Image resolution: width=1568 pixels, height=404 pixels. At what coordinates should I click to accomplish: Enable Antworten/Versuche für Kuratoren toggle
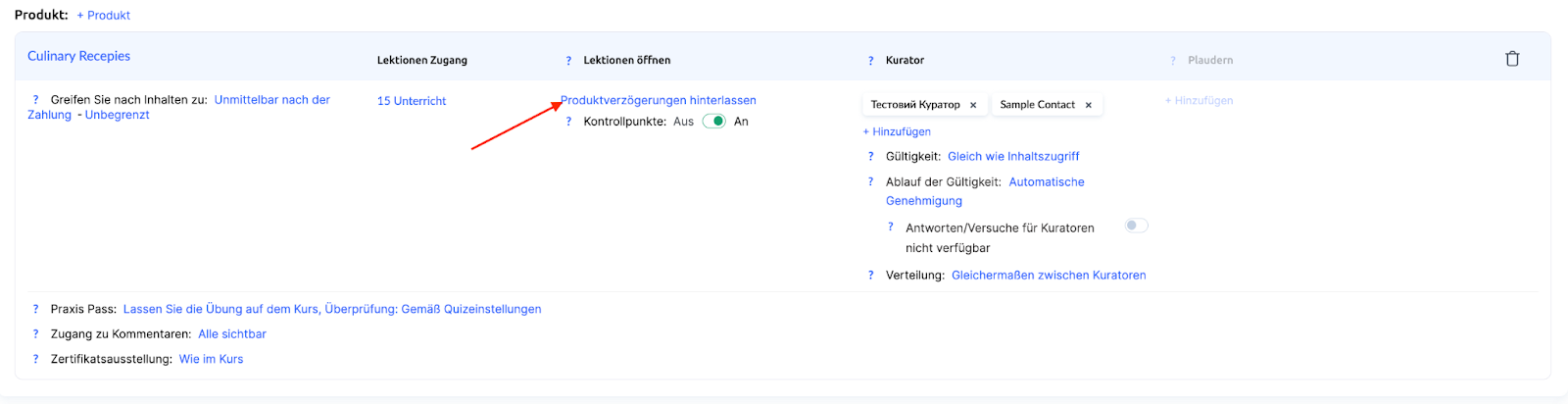(1136, 226)
